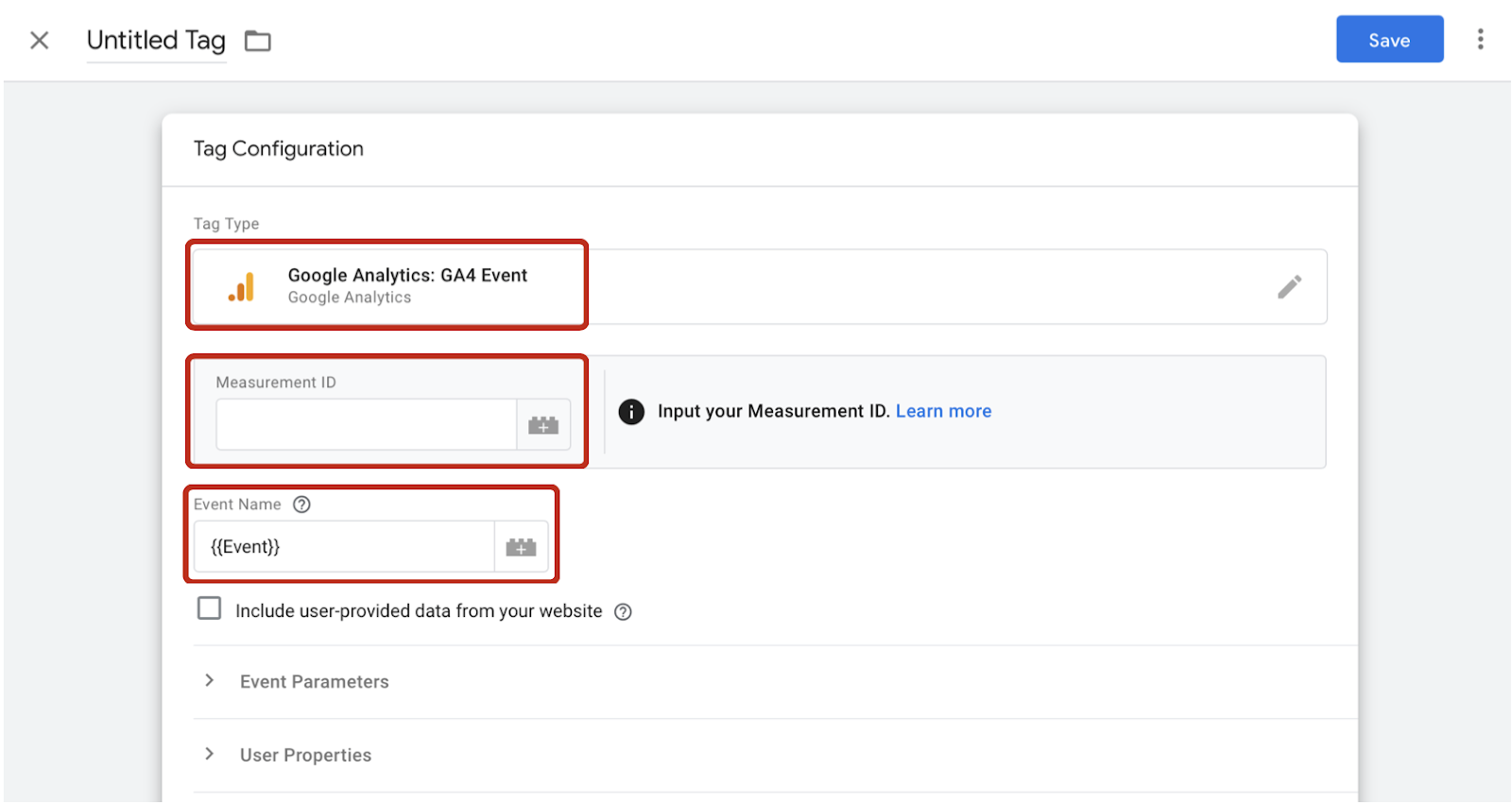This screenshot has height=804, width=1512.
Task: Enable Include user-provided data checkbox
Action: click(209, 608)
